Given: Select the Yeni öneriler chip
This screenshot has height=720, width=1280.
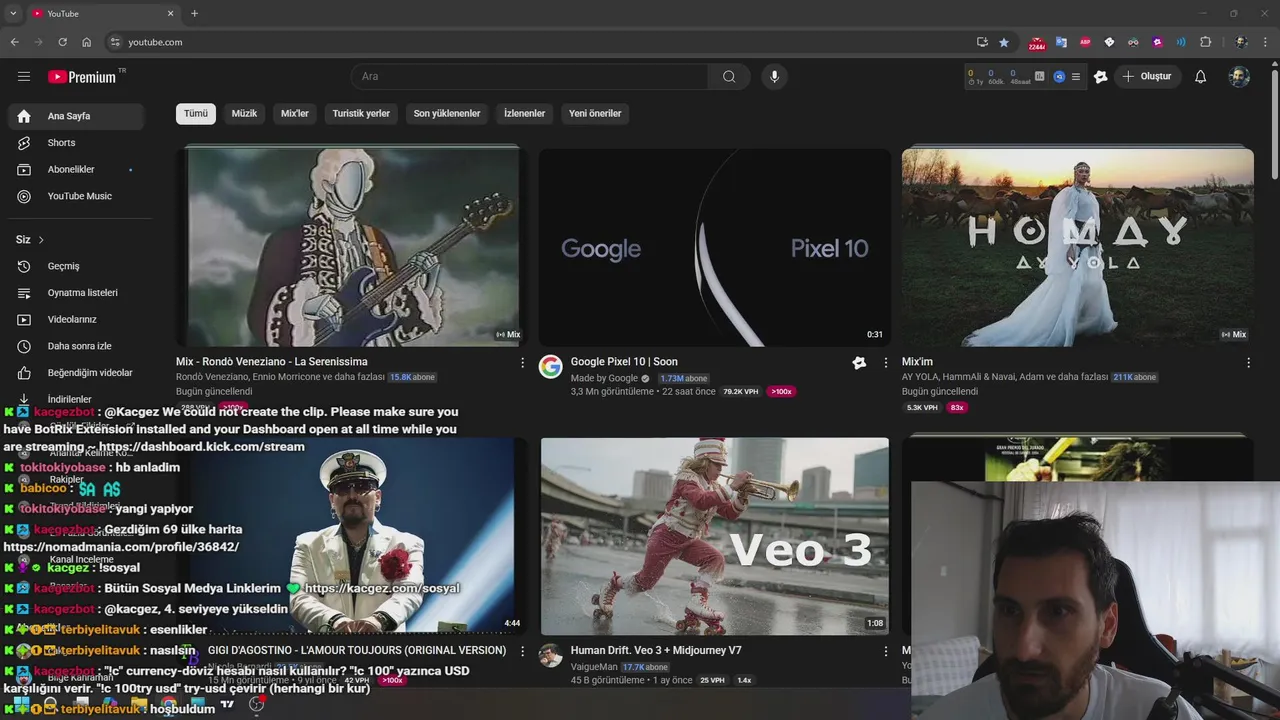Looking at the screenshot, I should tap(595, 113).
